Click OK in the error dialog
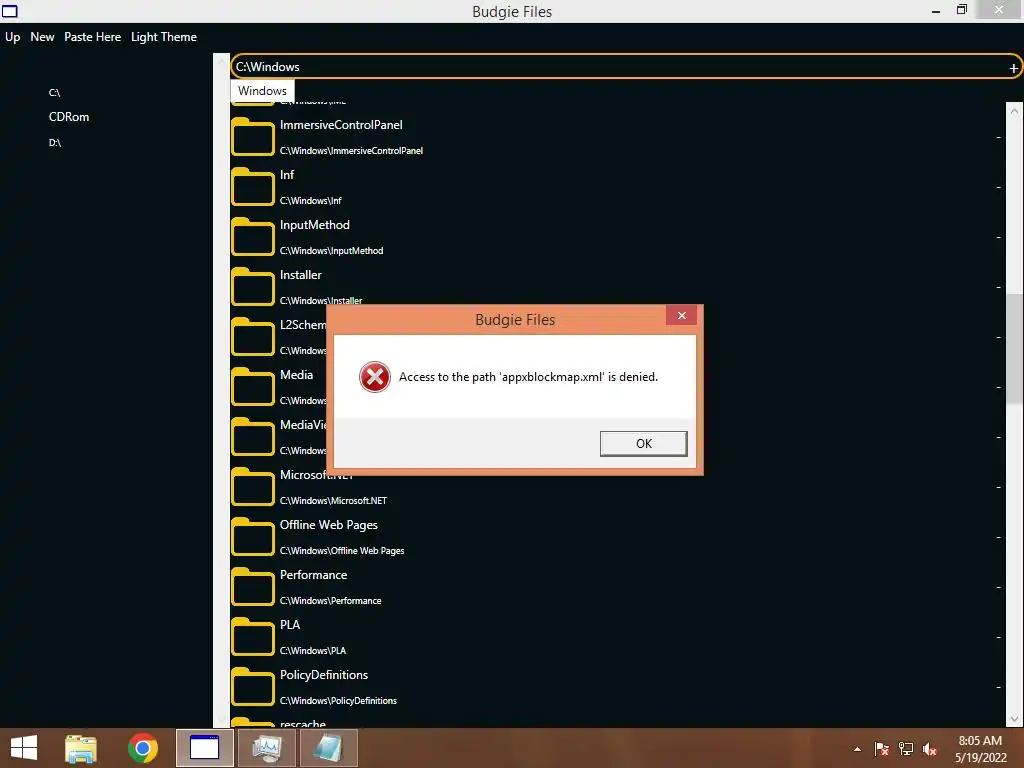The width and height of the screenshot is (1024, 768). pos(643,443)
